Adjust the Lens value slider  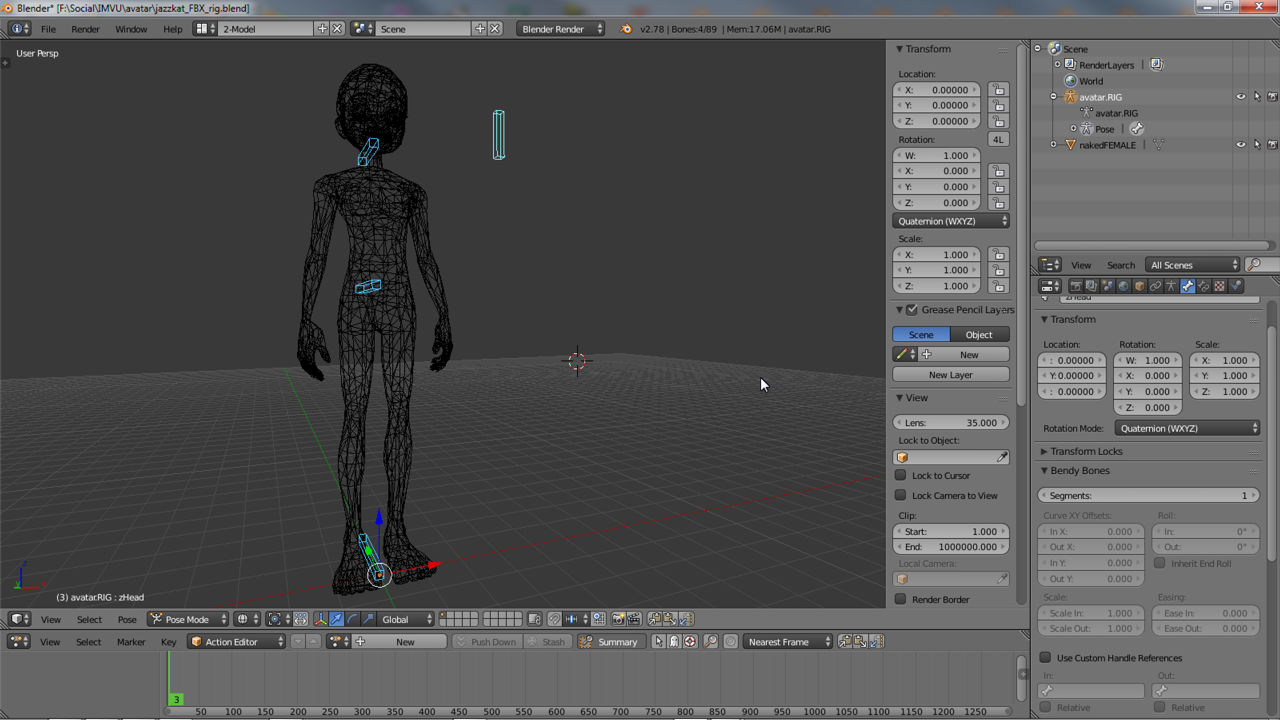pyautogui.click(x=950, y=422)
